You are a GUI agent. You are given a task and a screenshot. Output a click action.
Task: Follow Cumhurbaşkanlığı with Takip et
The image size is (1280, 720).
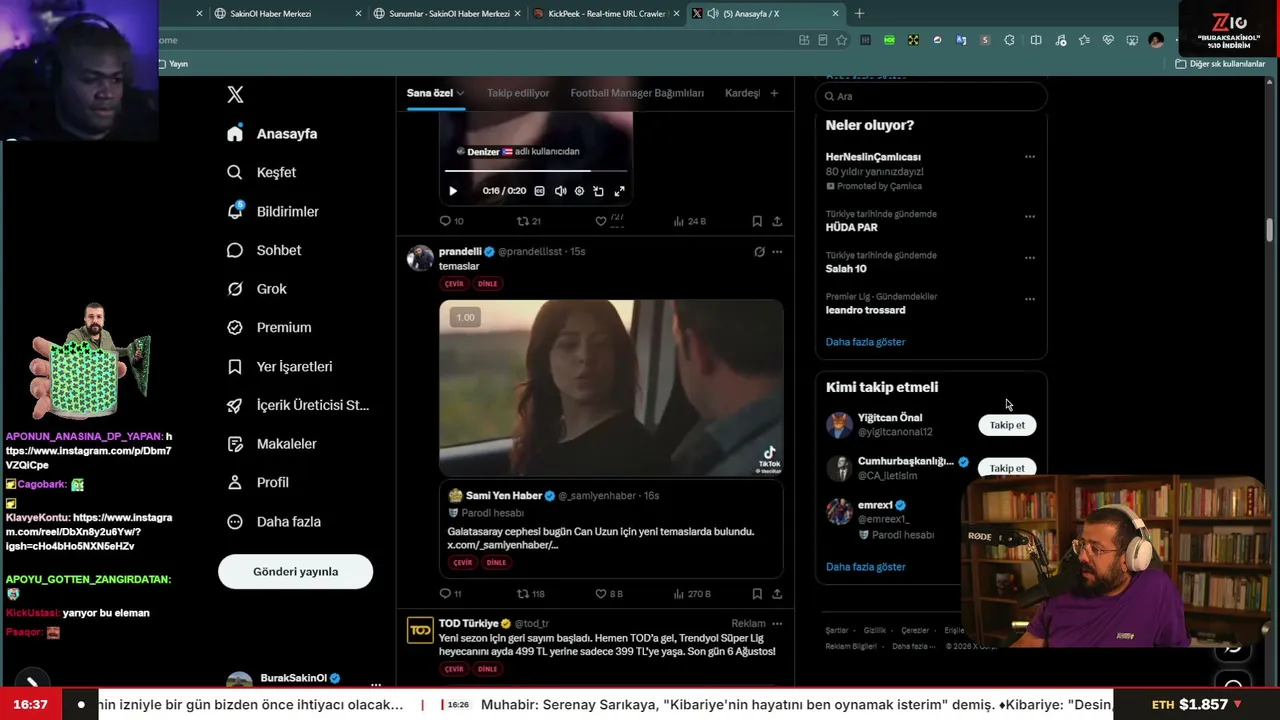pyautogui.click(x=1007, y=468)
